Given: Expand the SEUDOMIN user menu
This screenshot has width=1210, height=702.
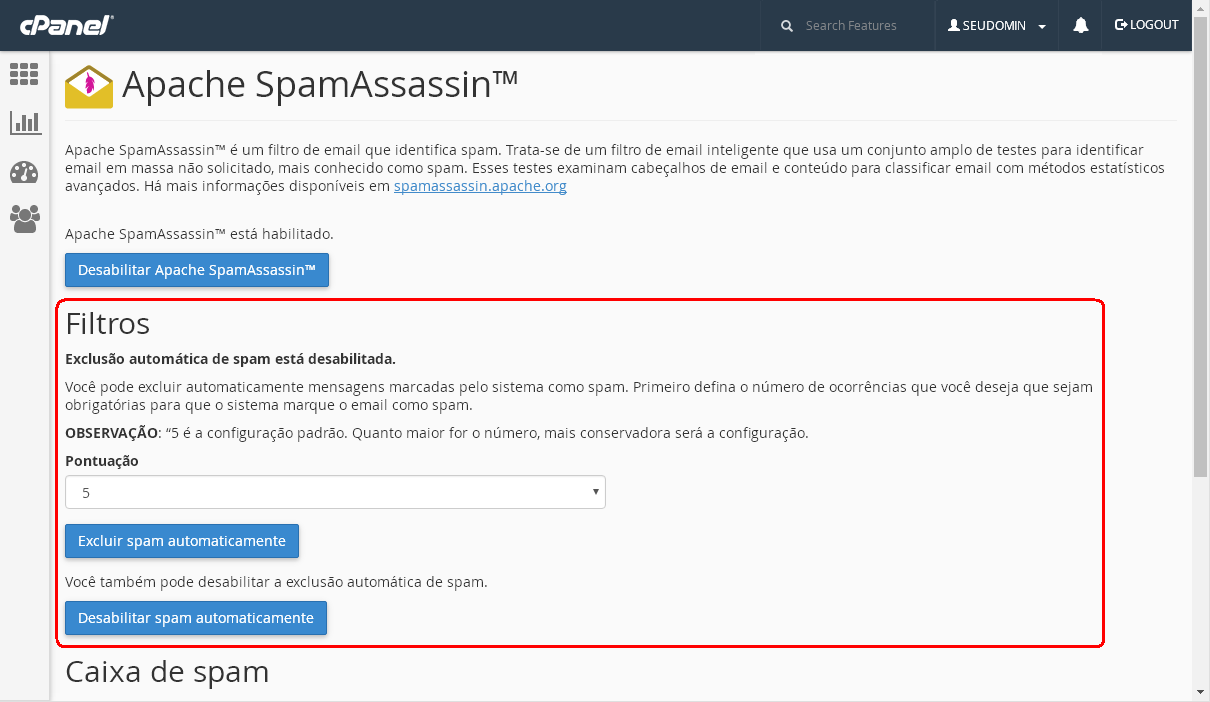Looking at the screenshot, I should tap(996, 26).
